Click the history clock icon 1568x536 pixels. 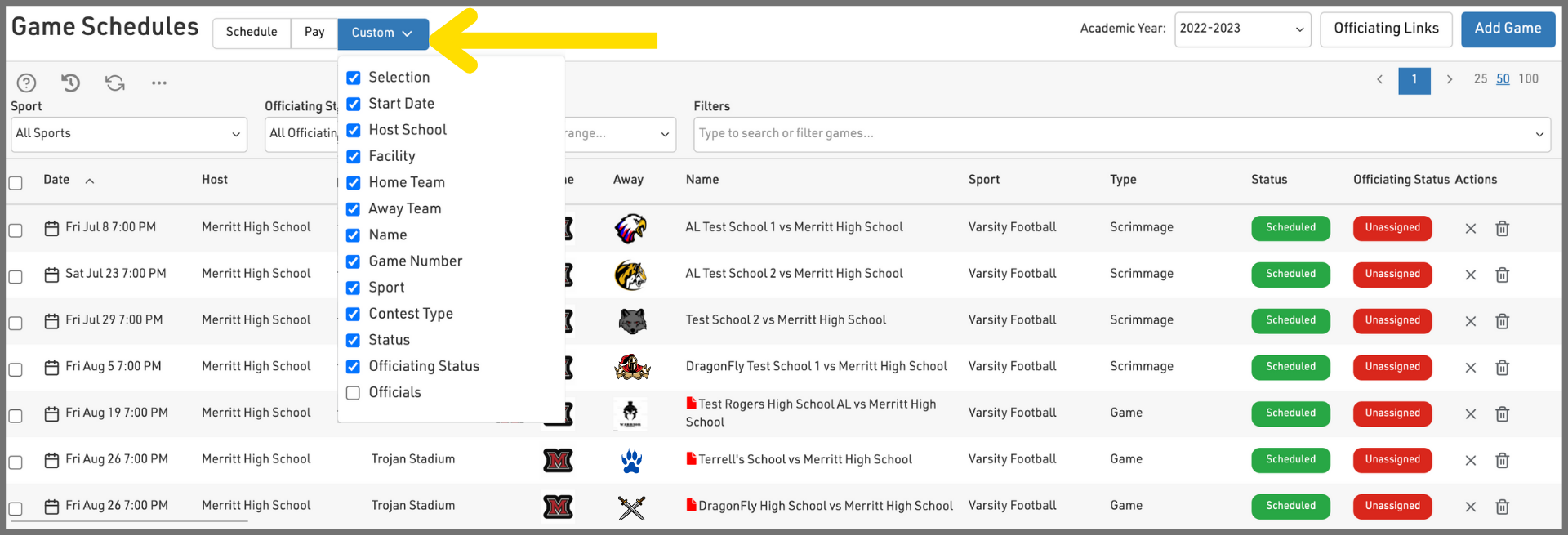tap(70, 83)
